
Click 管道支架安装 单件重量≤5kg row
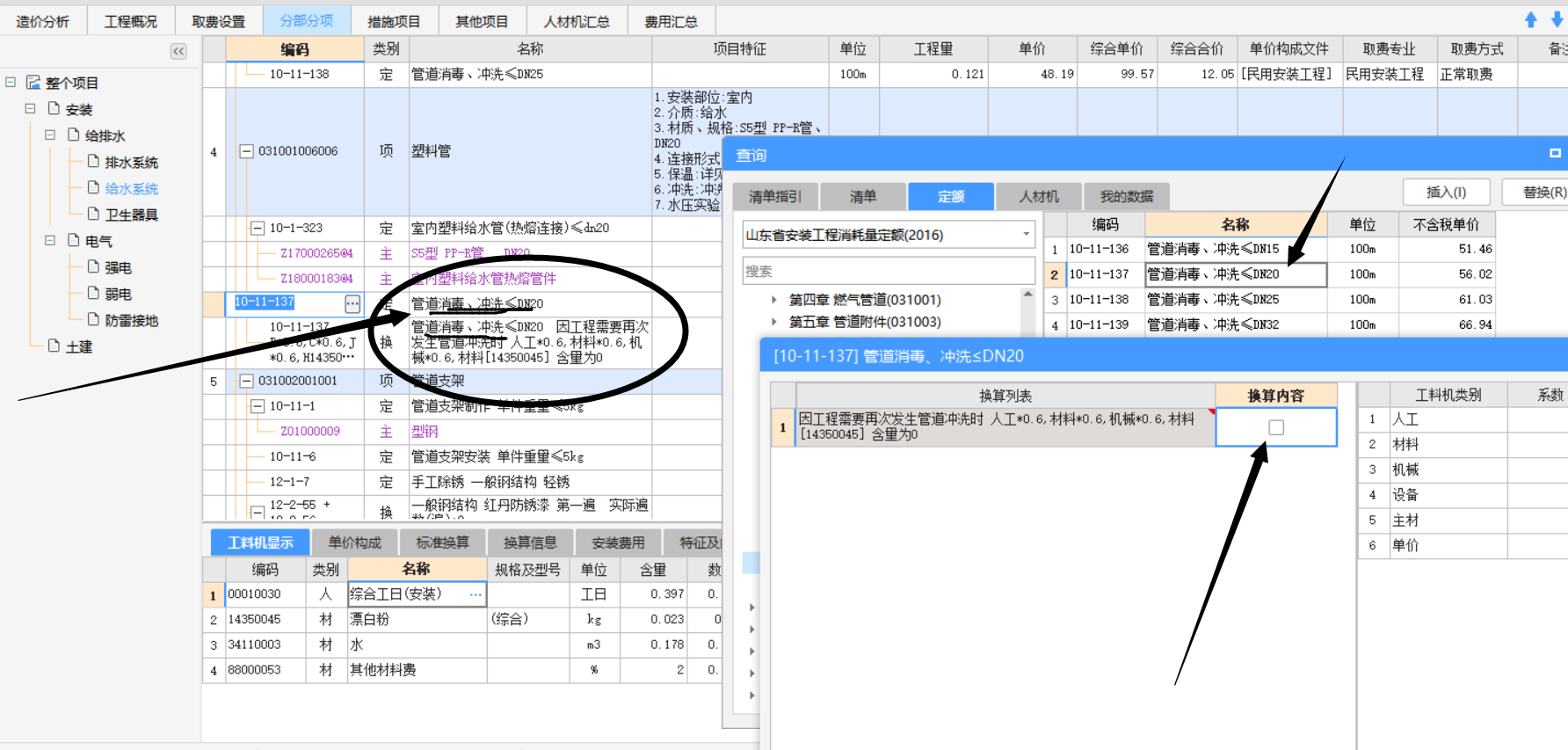pos(462,457)
